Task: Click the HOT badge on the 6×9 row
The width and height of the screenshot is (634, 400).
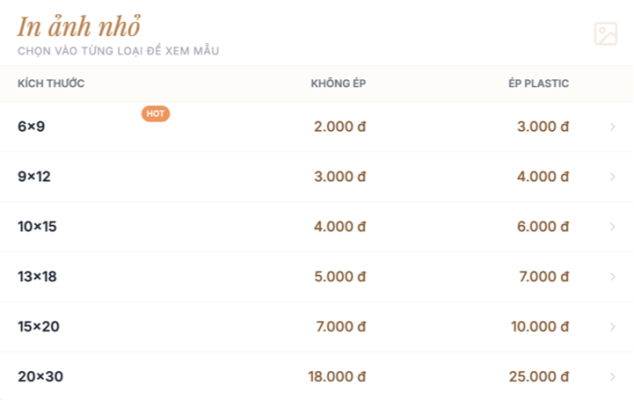Action: (156, 114)
